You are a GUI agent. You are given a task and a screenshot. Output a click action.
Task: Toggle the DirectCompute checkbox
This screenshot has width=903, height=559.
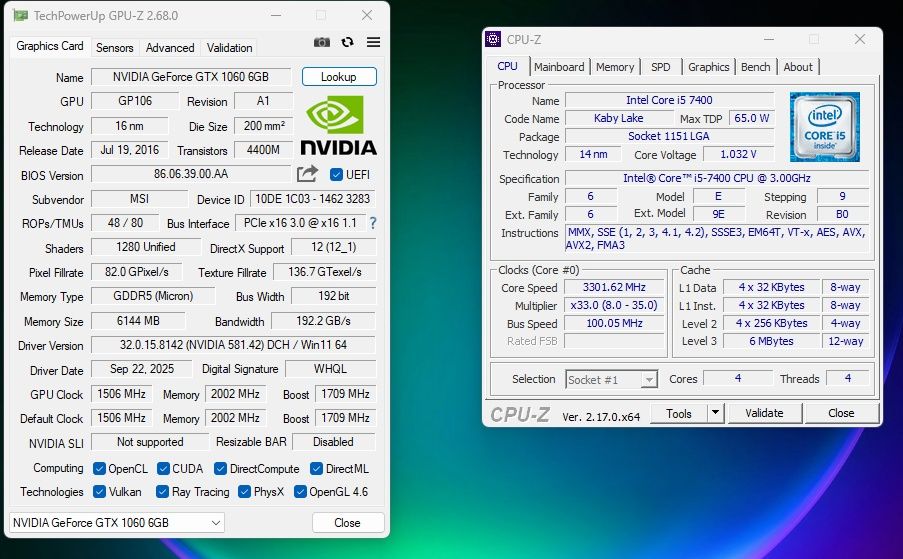pos(220,469)
